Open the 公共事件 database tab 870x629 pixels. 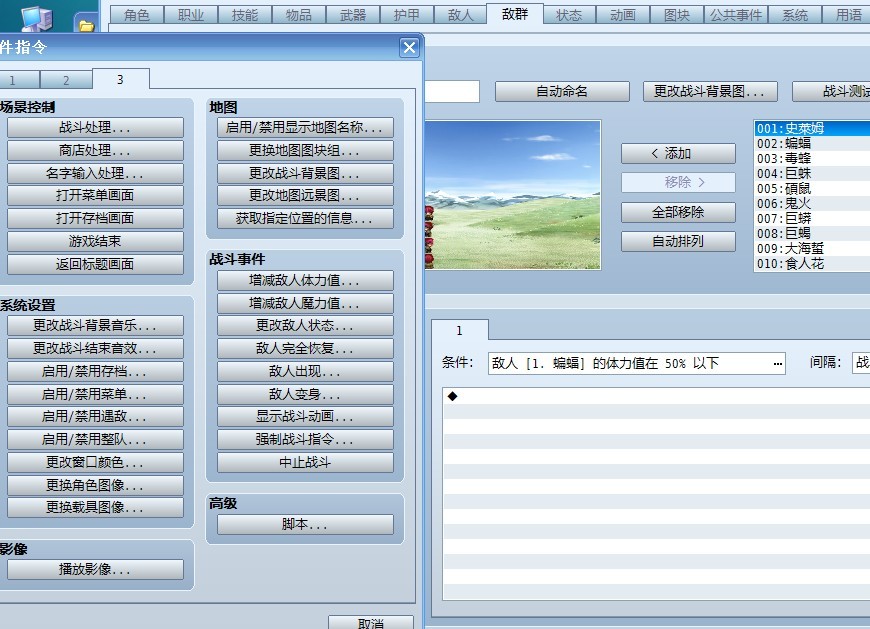coord(736,15)
